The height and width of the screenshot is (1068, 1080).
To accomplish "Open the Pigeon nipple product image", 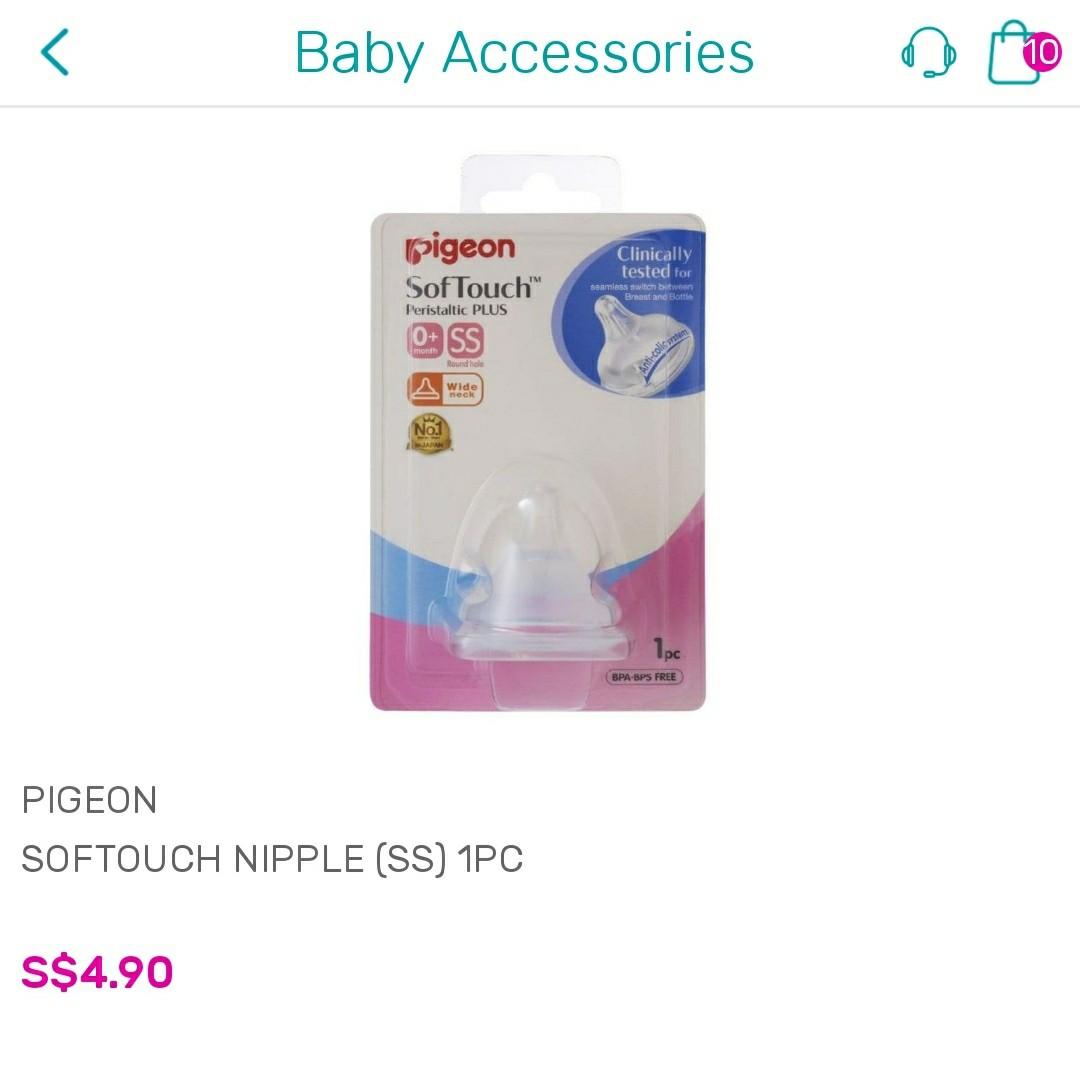I will [538, 434].
